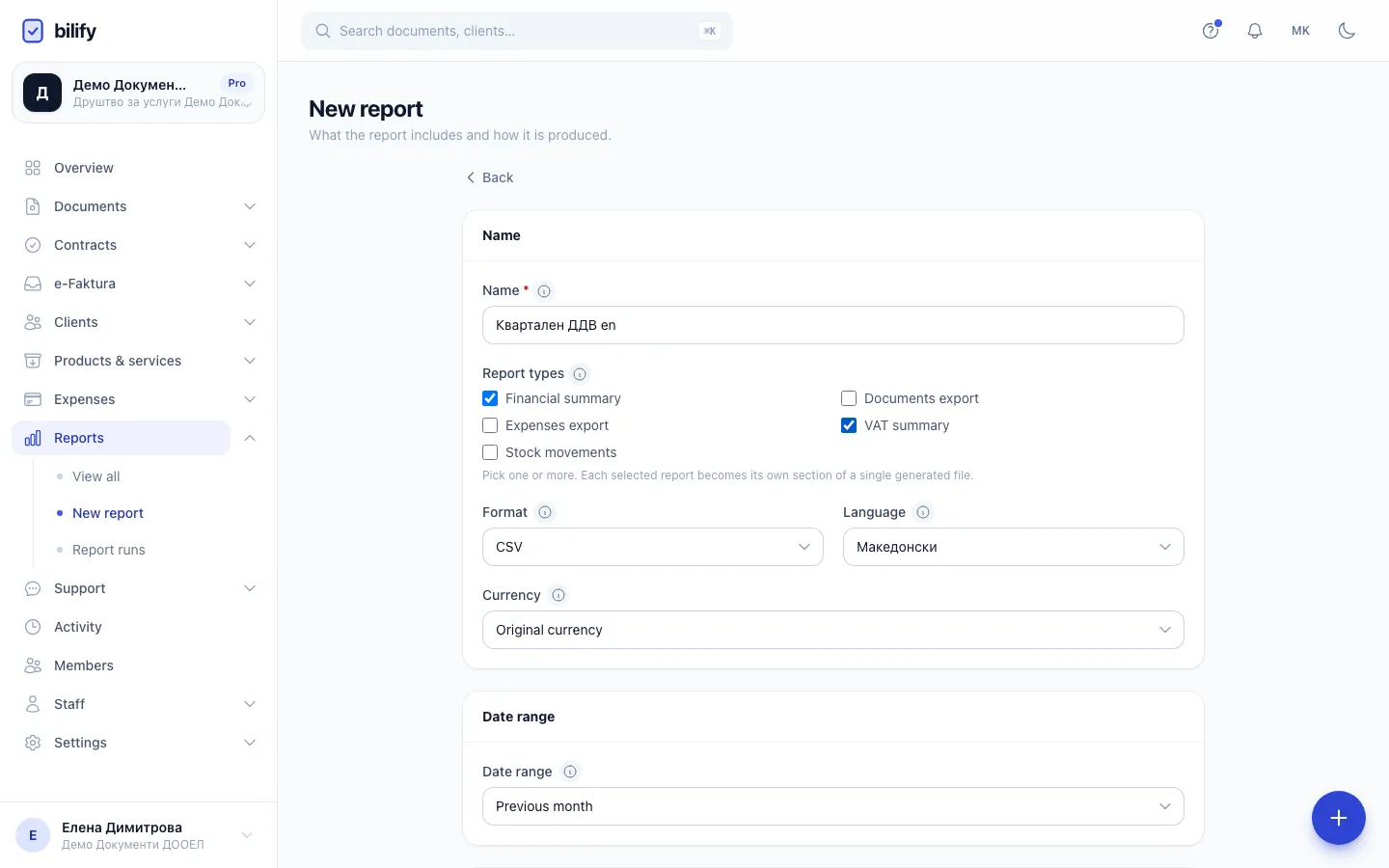This screenshot has width=1389, height=868.
Task: Click the Members people icon
Action: click(33, 665)
